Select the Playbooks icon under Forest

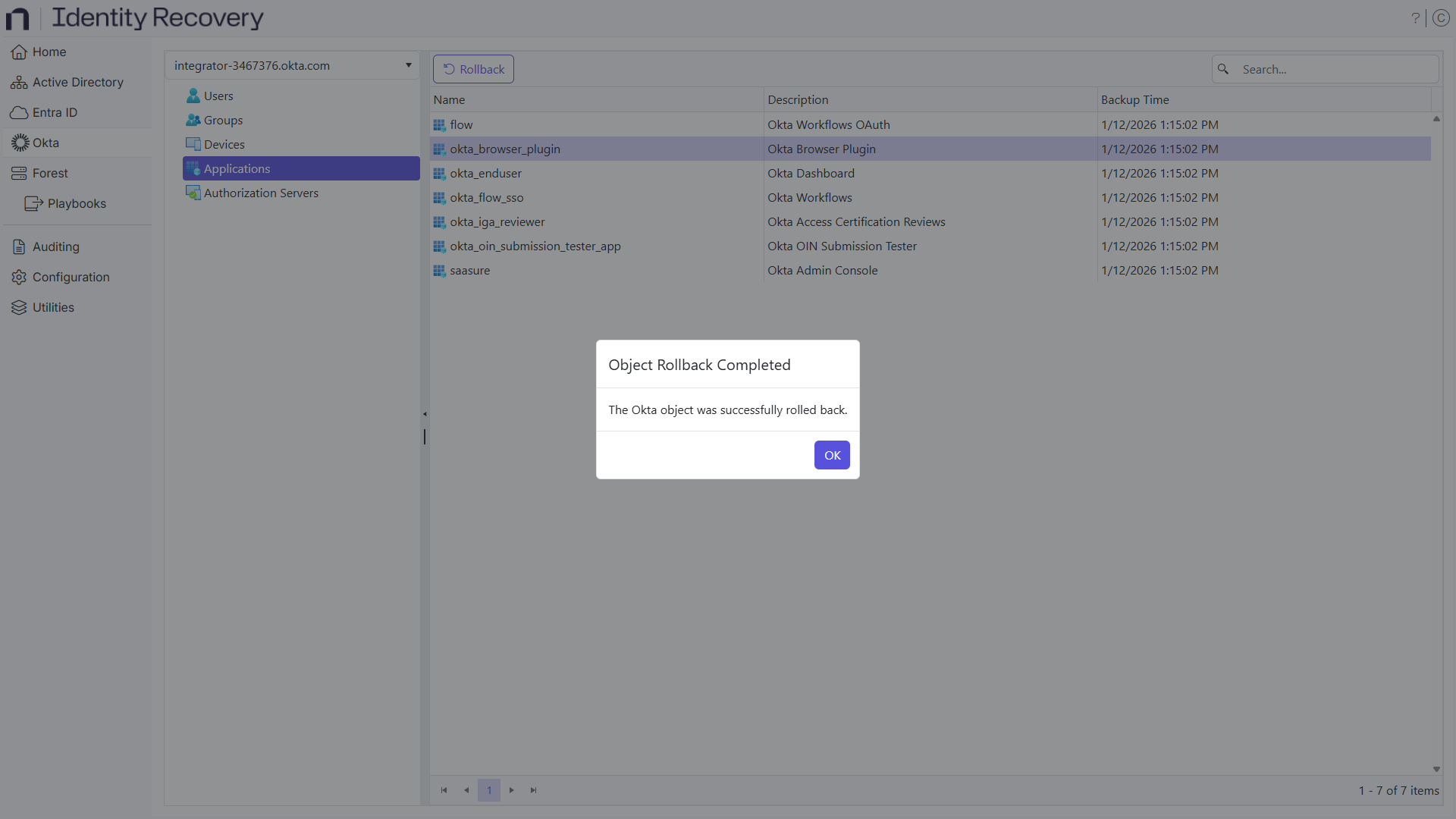coord(33,203)
